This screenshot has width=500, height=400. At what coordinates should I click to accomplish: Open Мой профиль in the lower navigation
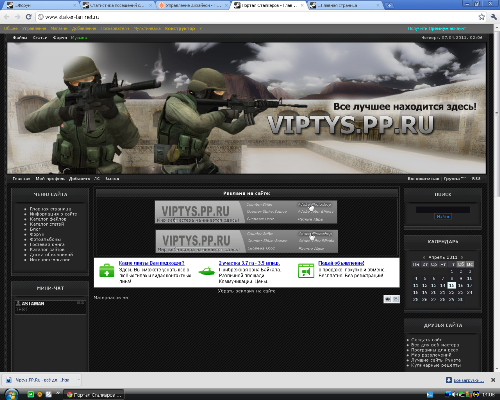tap(50, 179)
